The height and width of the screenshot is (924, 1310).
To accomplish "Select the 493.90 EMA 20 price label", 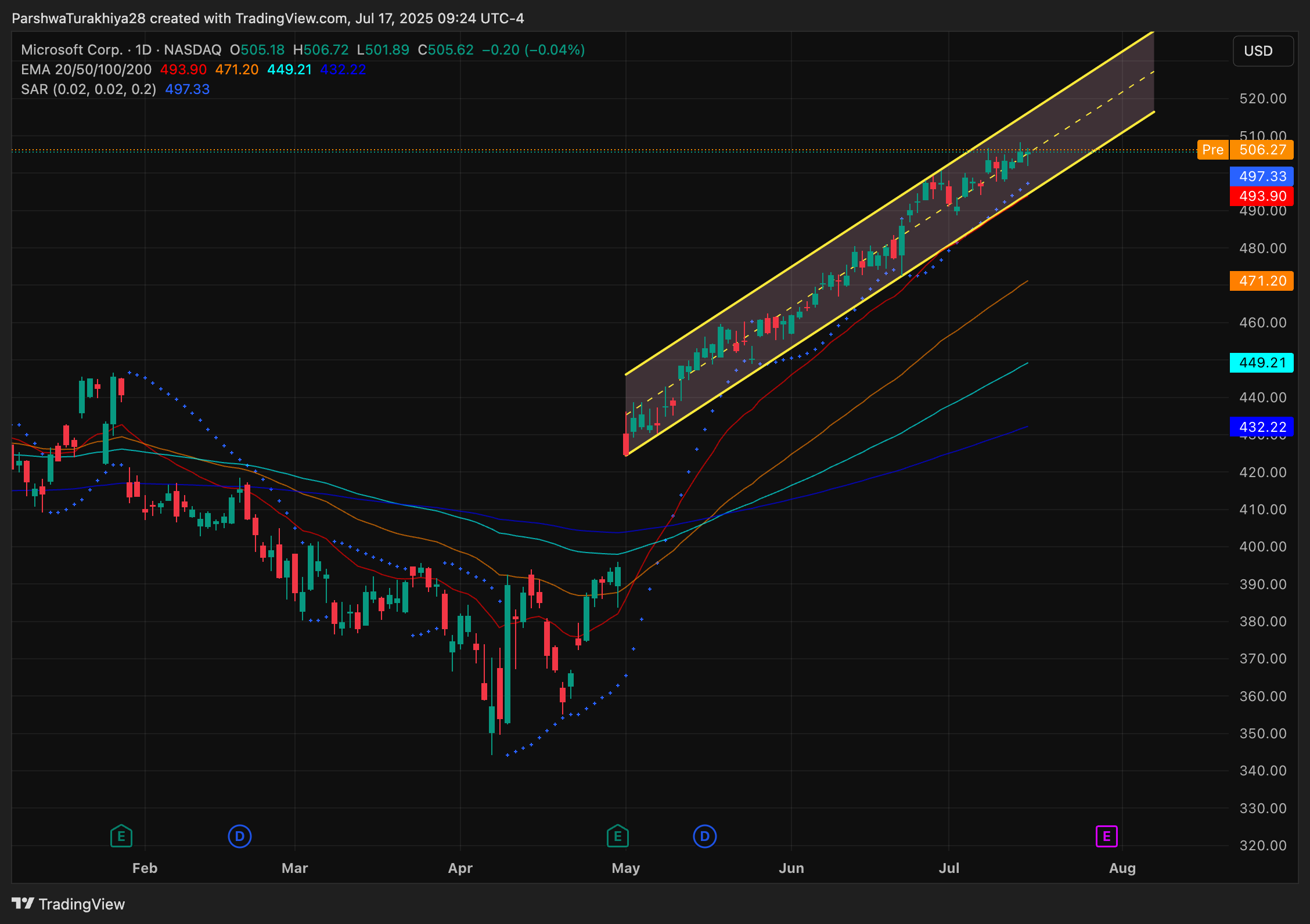I will point(1262,196).
